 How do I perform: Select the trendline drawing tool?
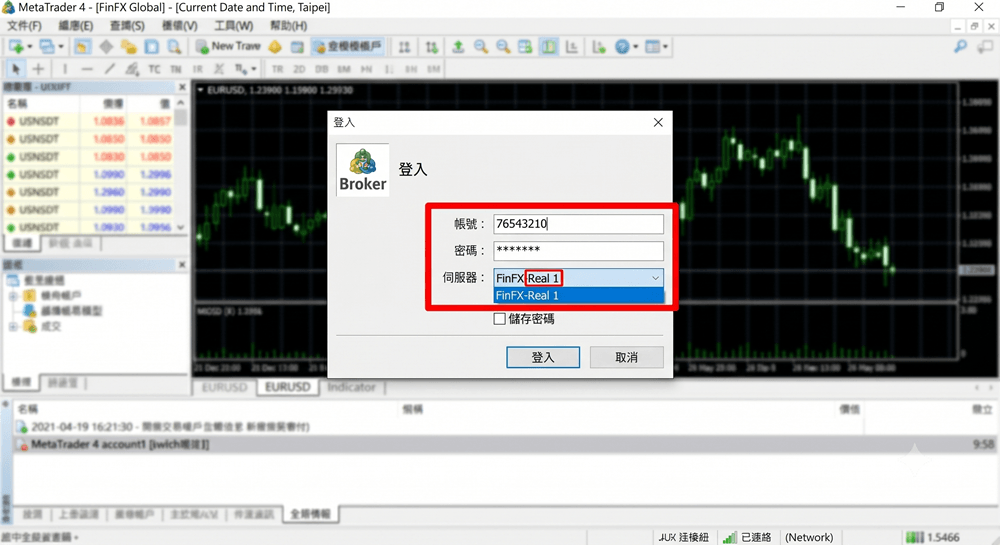click(110, 69)
